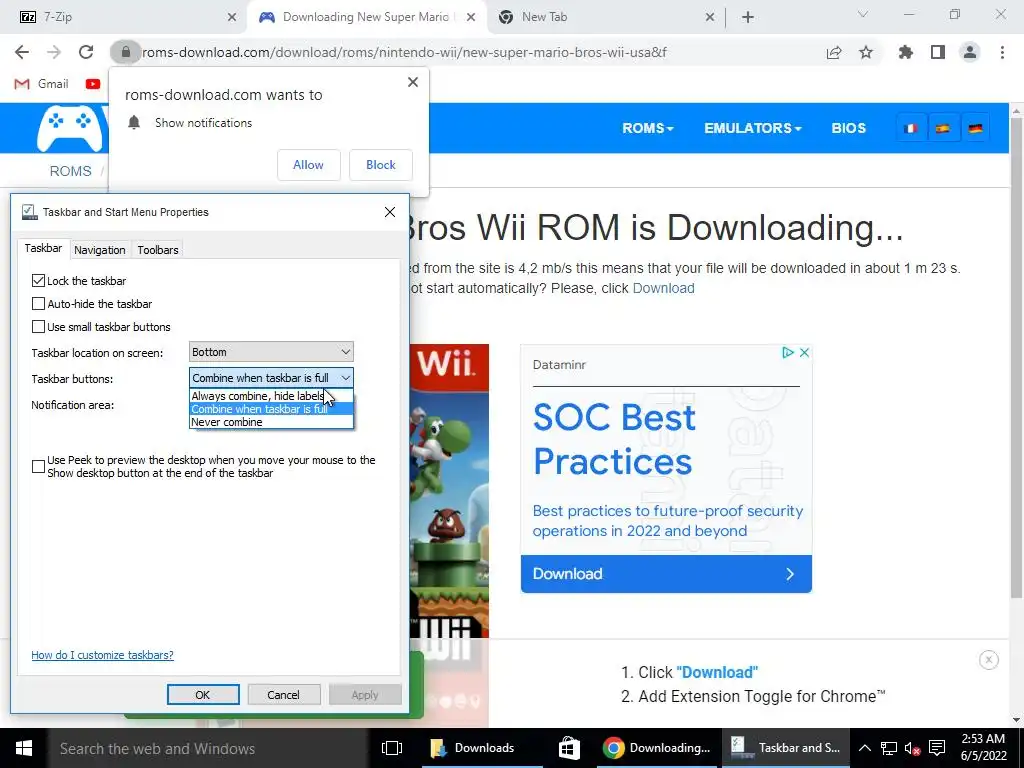Choose Never combine option
1024x768 pixels.
271,422
